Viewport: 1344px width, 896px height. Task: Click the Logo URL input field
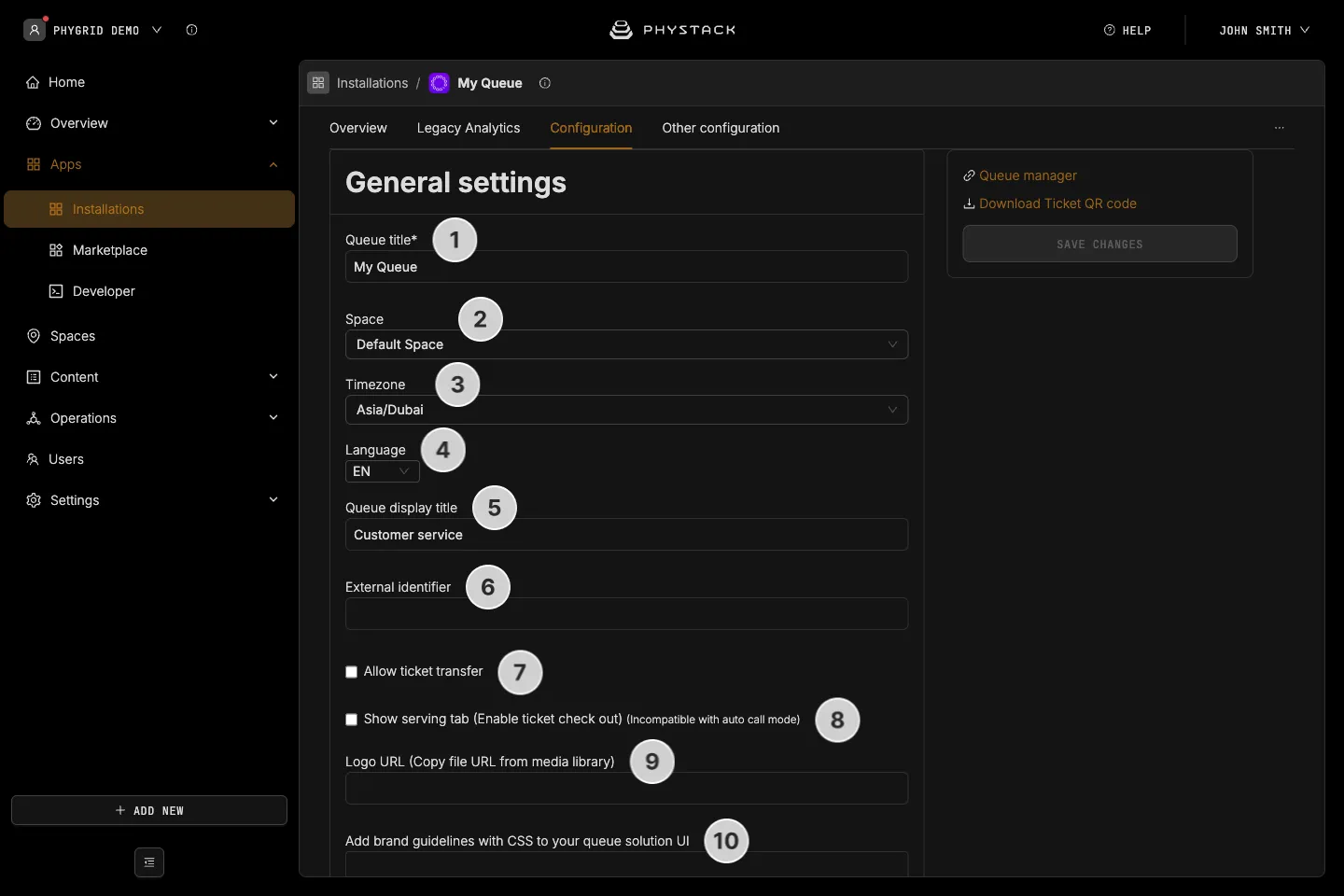[x=626, y=789]
